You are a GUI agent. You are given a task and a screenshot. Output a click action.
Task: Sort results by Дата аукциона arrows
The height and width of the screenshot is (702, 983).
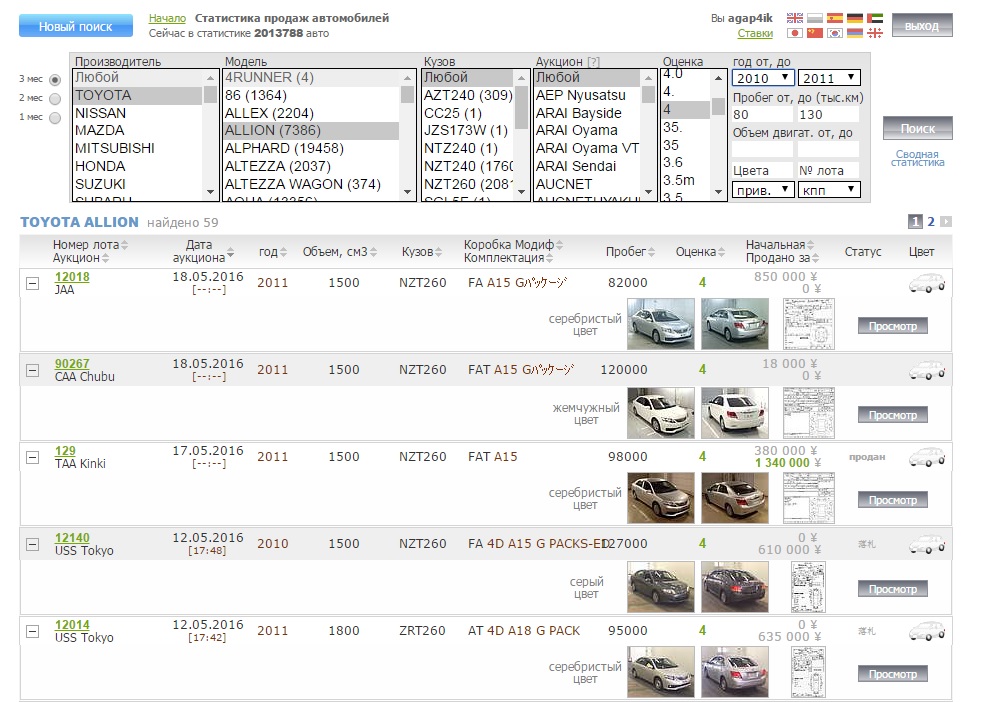point(230,252)
